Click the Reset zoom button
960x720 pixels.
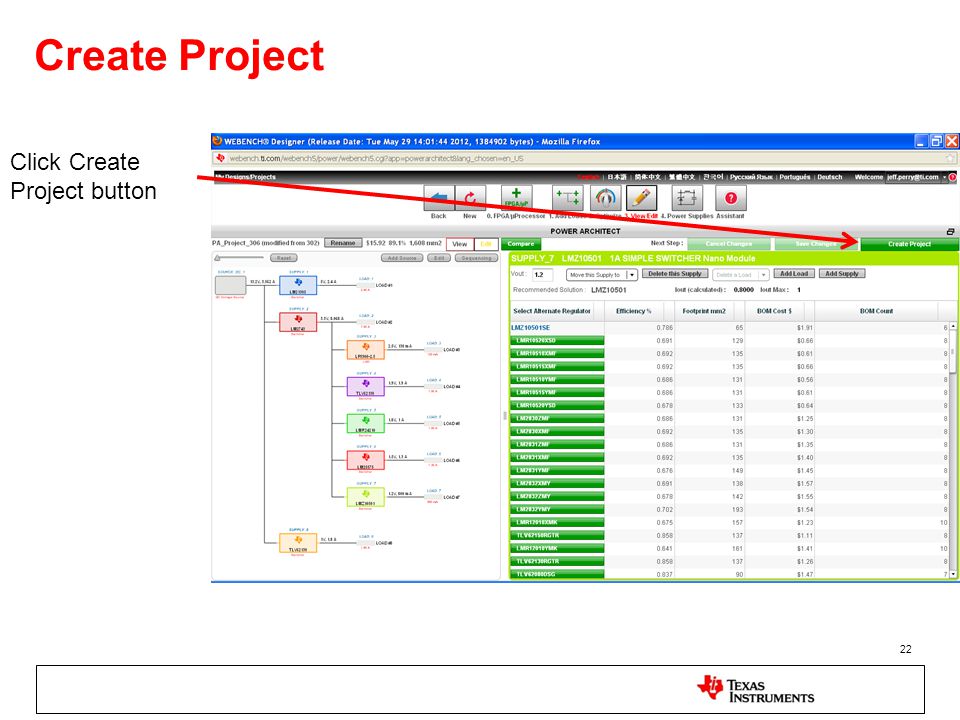click(x=283, y=258)
